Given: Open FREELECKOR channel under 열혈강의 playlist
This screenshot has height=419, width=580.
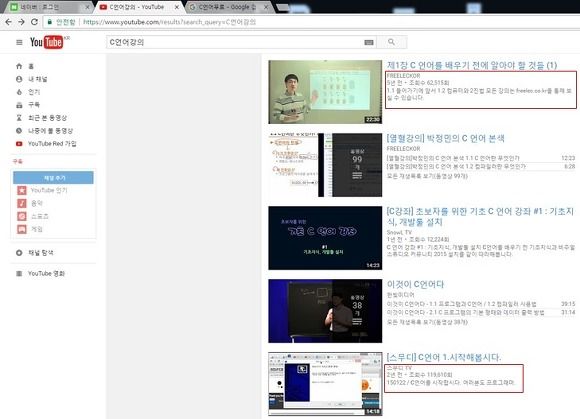Looking at the screenshot, I should click(x=403, y=149).
